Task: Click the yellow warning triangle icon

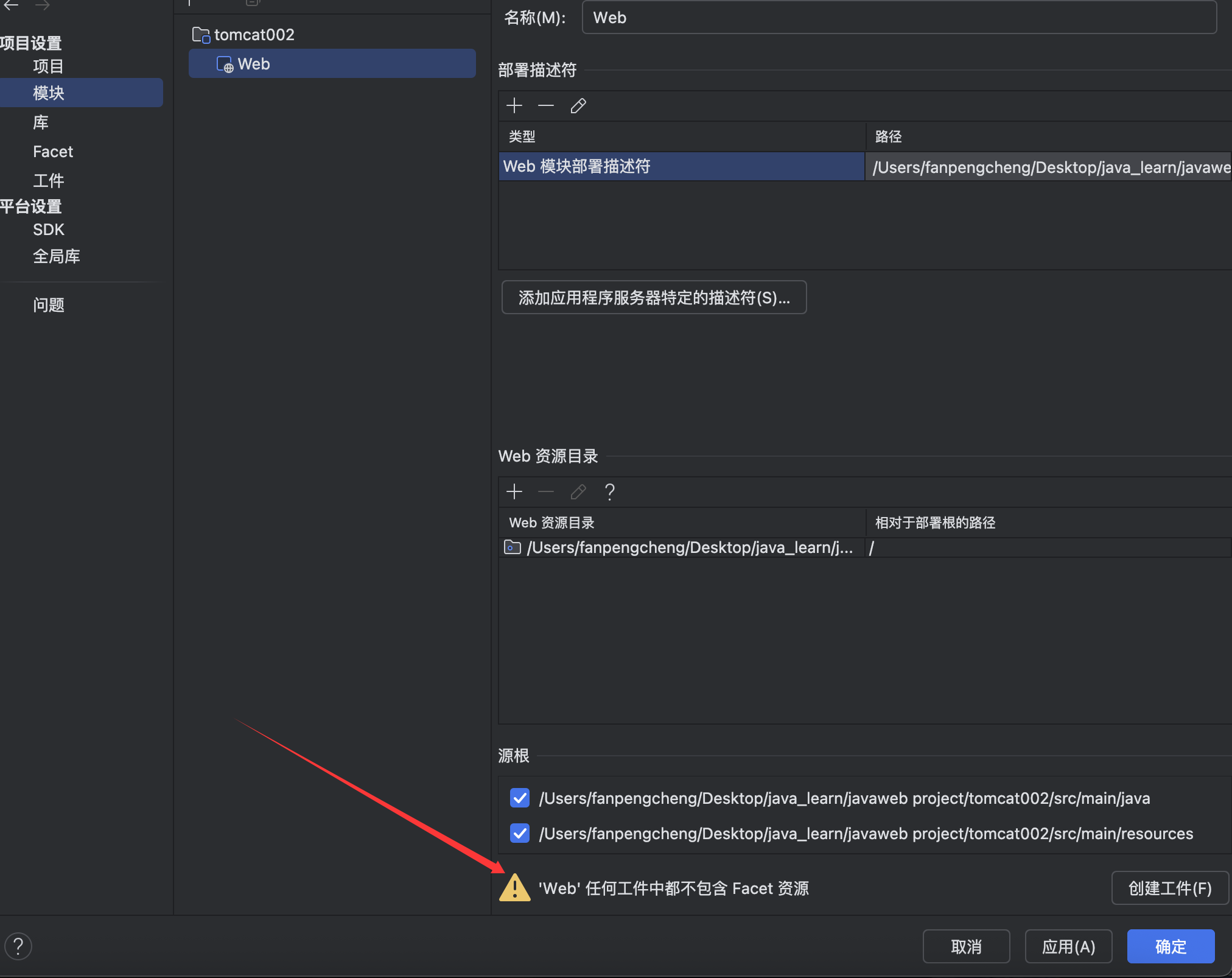Action: click(514, 888)
